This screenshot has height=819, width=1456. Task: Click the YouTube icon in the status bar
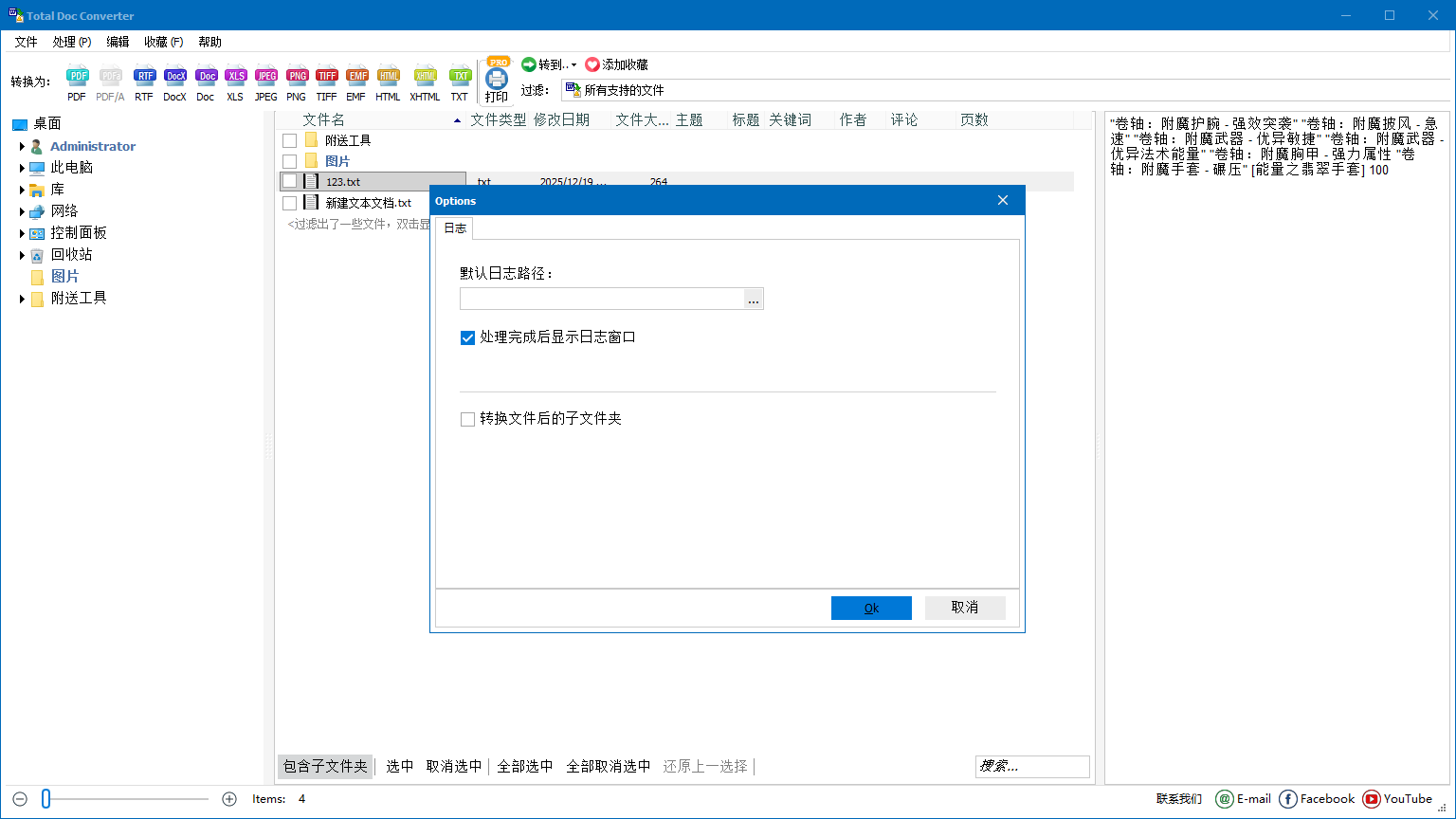(1371, 799)
